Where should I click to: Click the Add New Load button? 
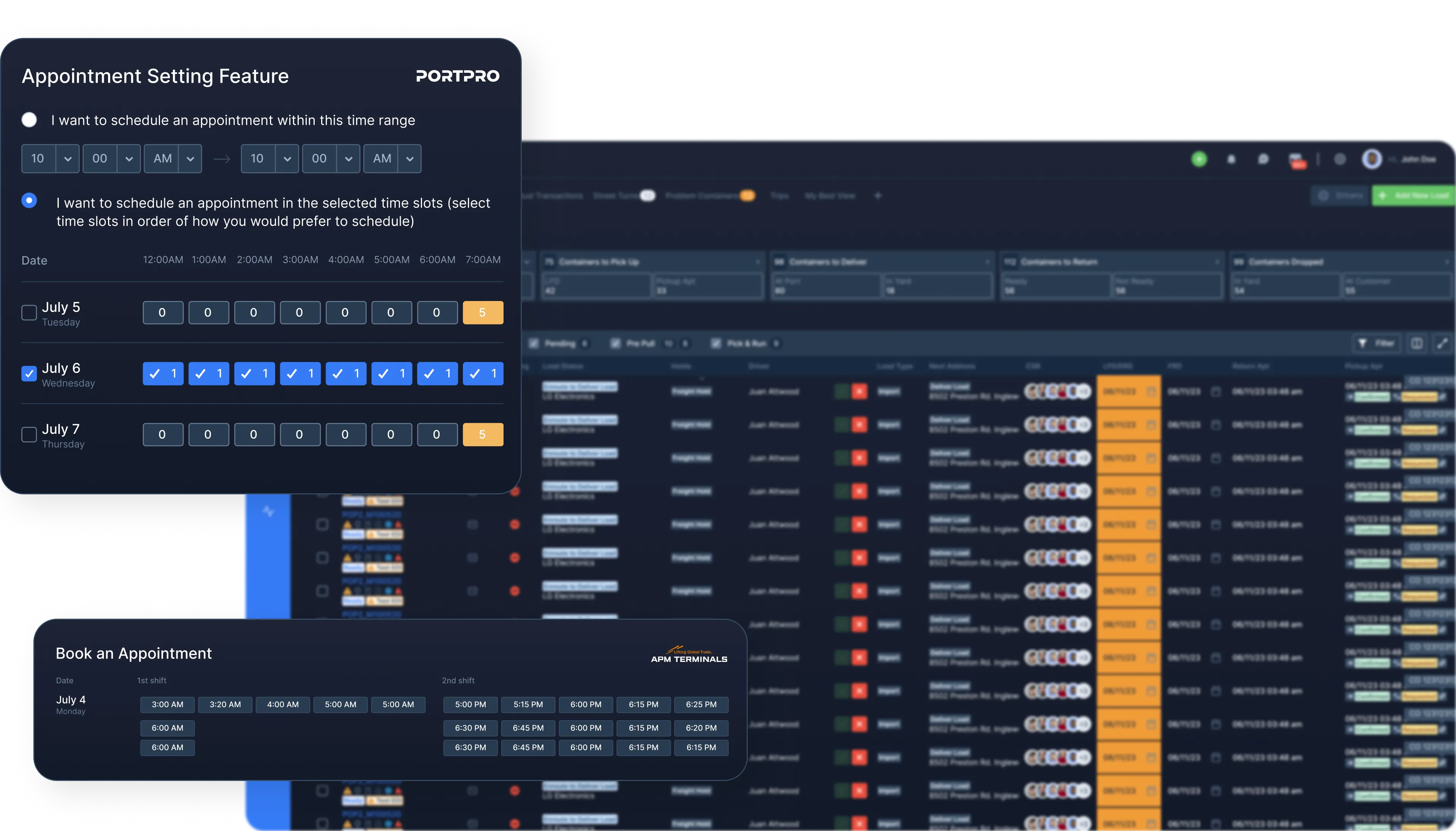point(1414,196)
